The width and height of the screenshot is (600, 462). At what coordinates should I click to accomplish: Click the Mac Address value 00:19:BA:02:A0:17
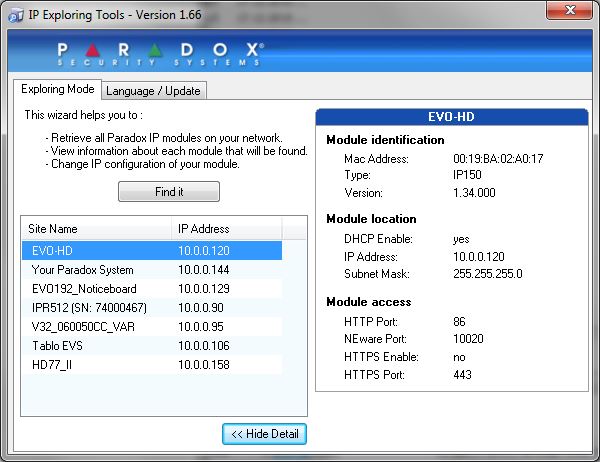point(498,159)
